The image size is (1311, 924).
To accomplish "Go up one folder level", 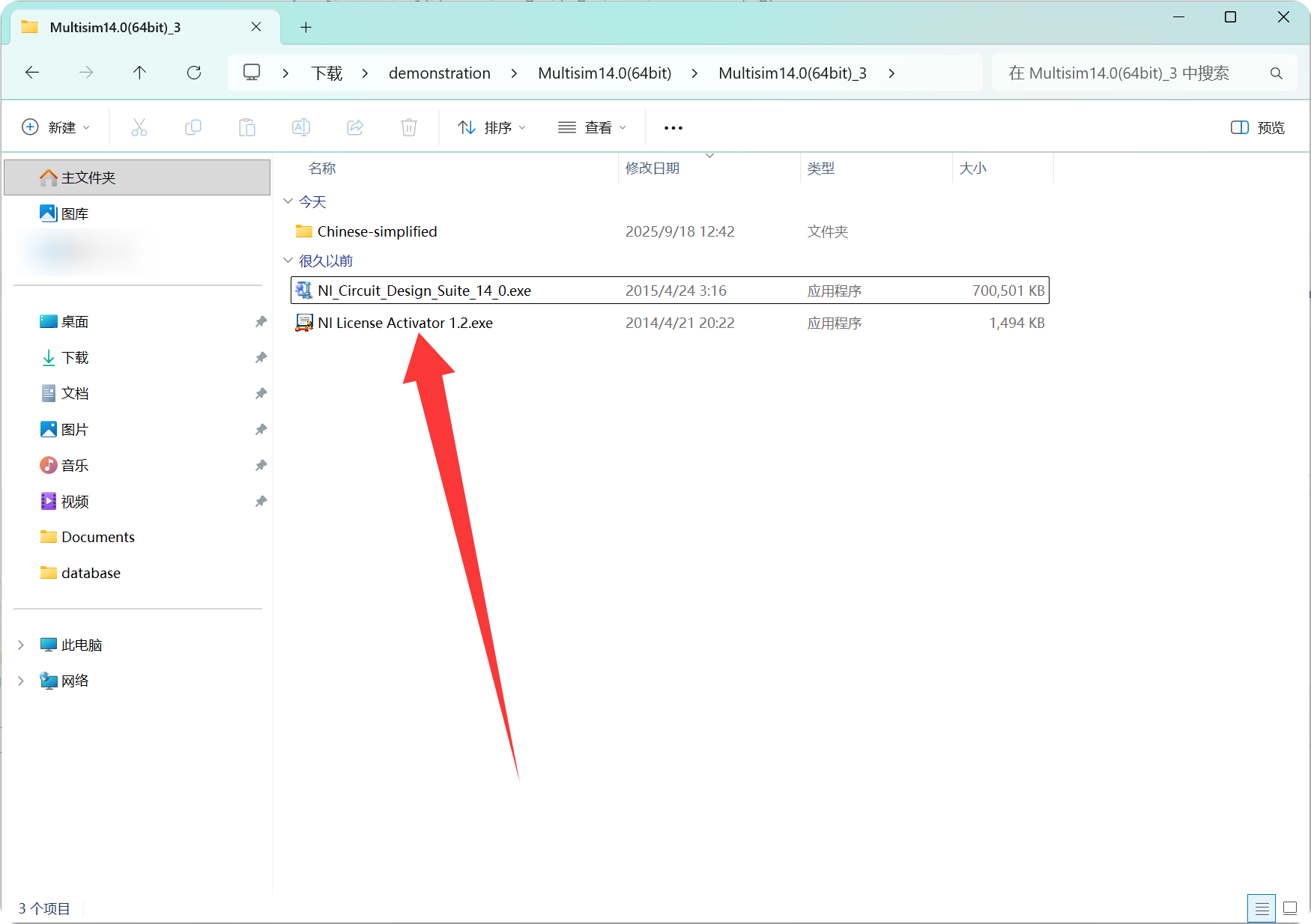I will (x=139, y=73).
